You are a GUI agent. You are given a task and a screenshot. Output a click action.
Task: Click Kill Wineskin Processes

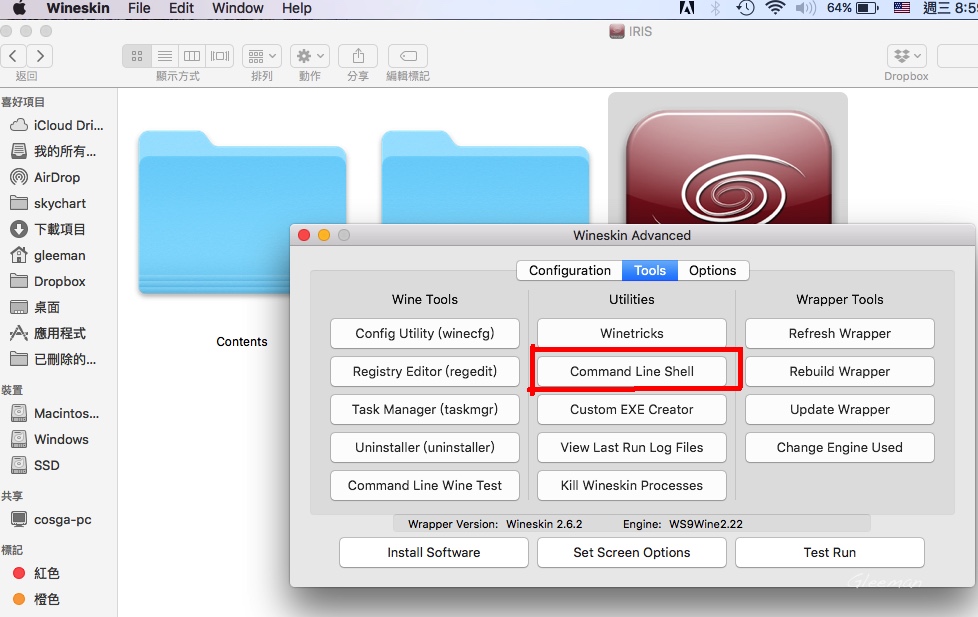point(632,486)
